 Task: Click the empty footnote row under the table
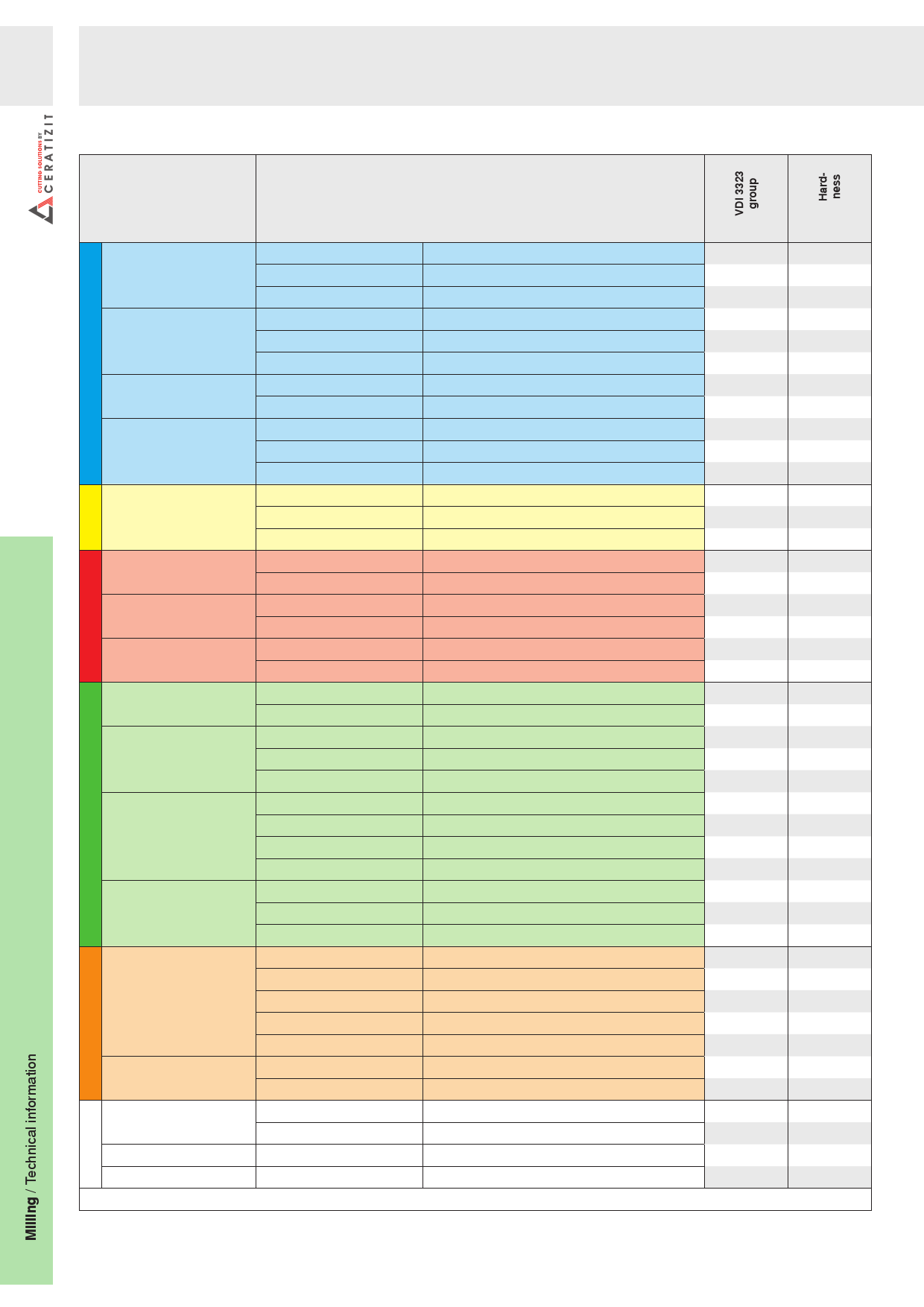475,1199
